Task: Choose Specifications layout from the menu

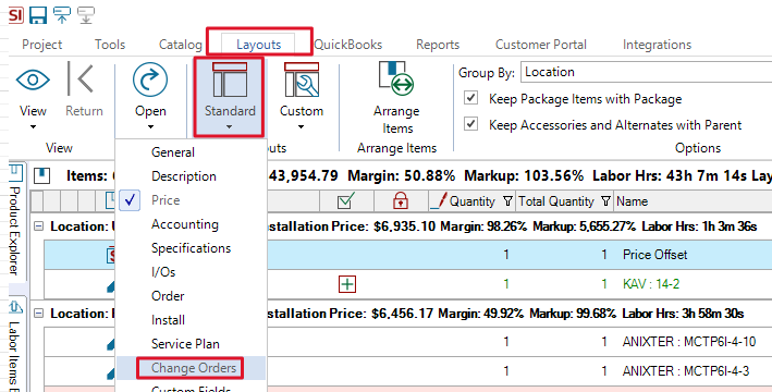Action: (192, 248)
